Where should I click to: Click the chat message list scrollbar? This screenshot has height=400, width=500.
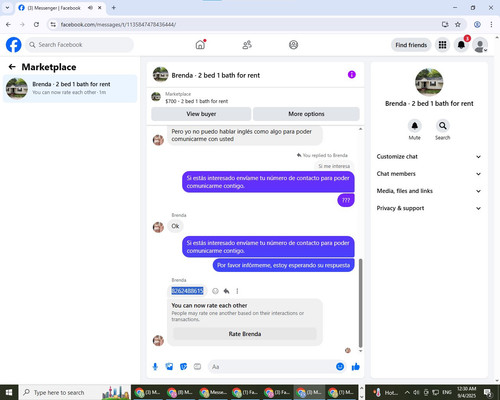coord(360,303)
